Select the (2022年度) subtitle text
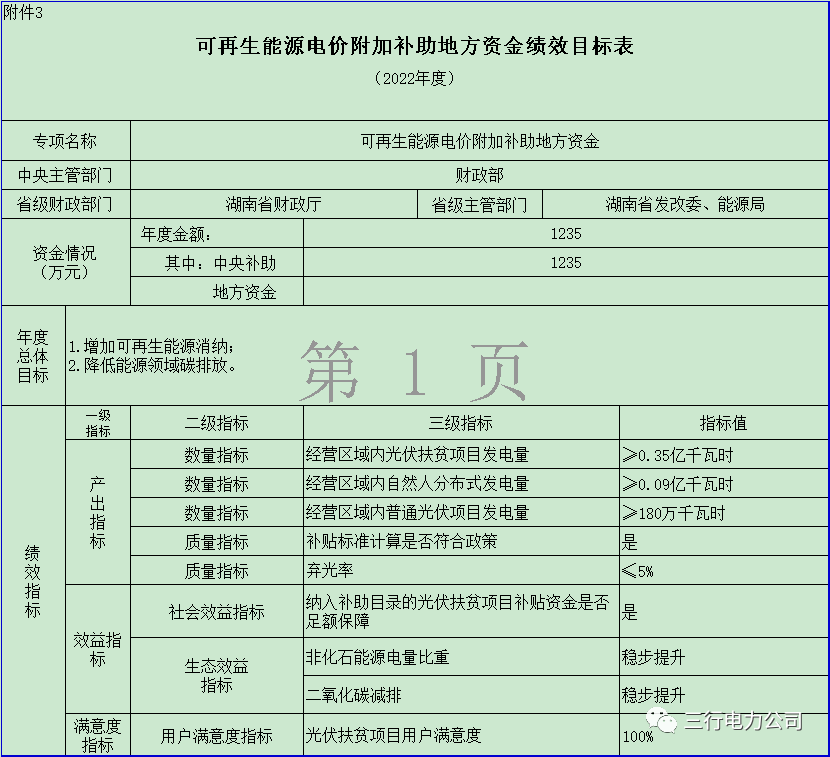The height and width of the screenshot is (757, 830). [x=414, y=78]
